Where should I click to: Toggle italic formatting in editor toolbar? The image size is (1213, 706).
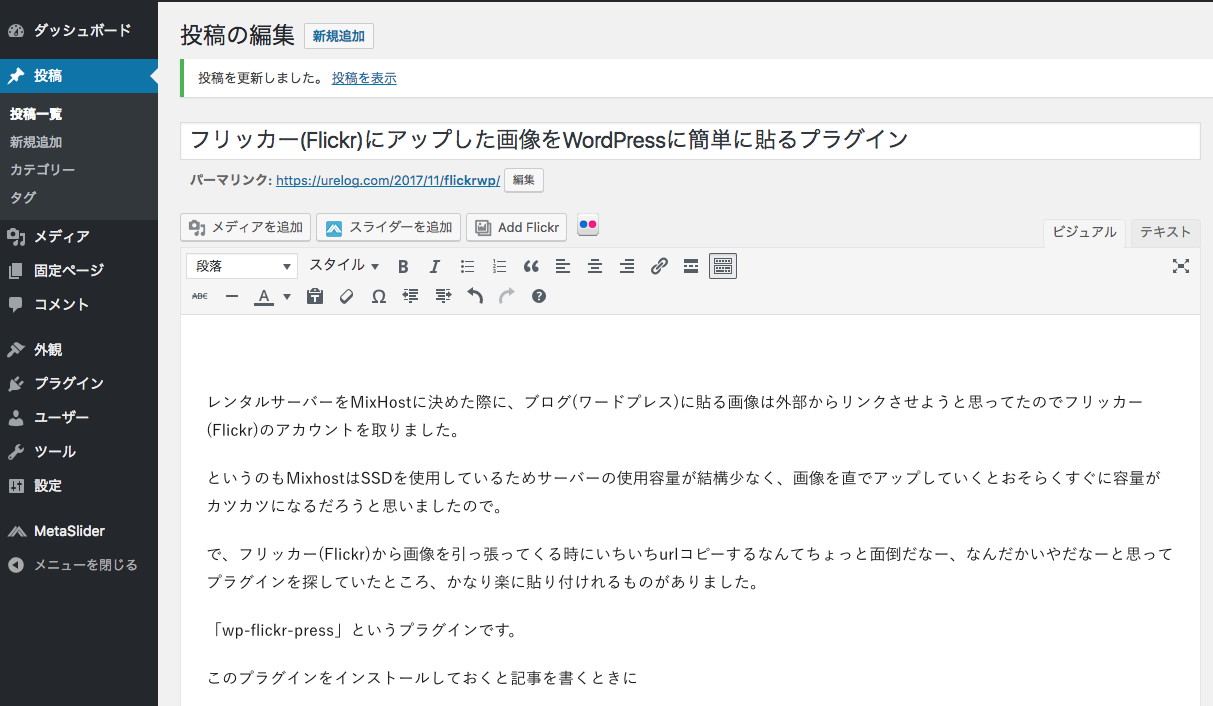pyautogui.click(x=435, y=266)
